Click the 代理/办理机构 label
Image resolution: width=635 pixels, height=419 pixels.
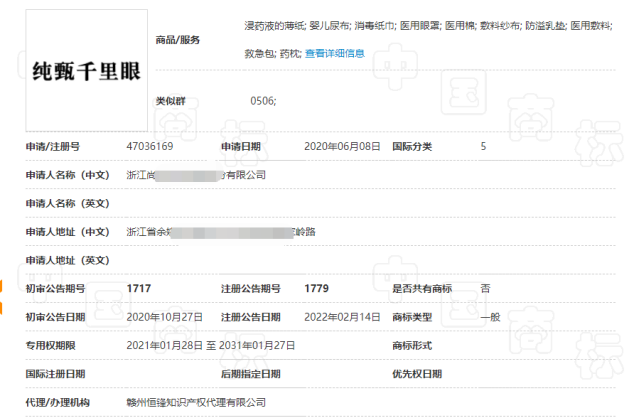[58, 402]
